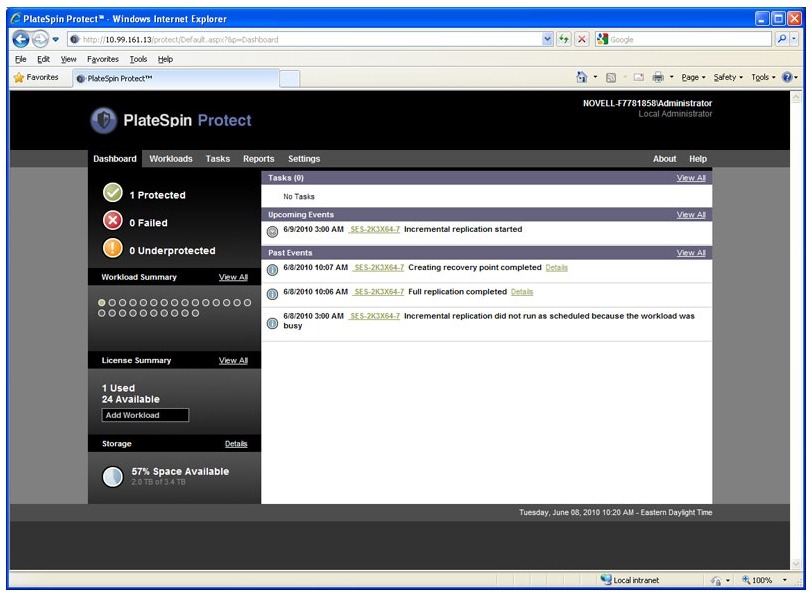
Task: Click the Print icon
Action: tap(658, 77)
